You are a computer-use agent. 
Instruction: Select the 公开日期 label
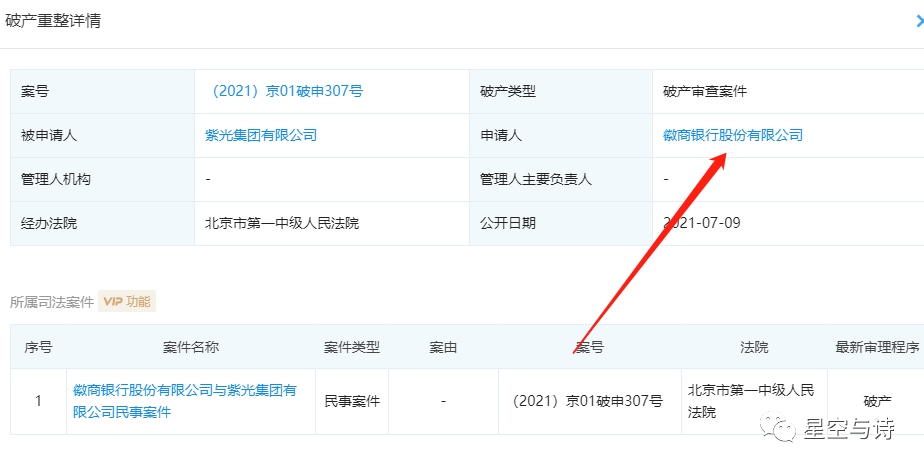tap(508, 223)
